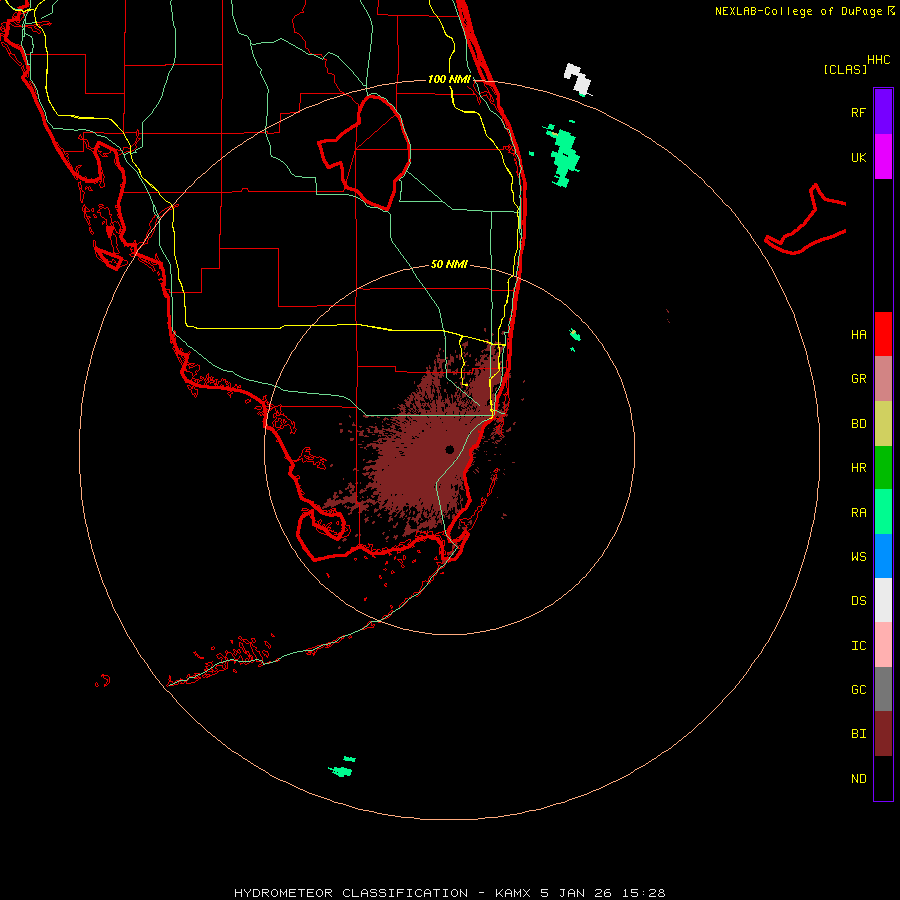Image resolution: width=900 pixels, height=900 pixels.
Task: Click the HHC product label
Action: pos(879,60)
